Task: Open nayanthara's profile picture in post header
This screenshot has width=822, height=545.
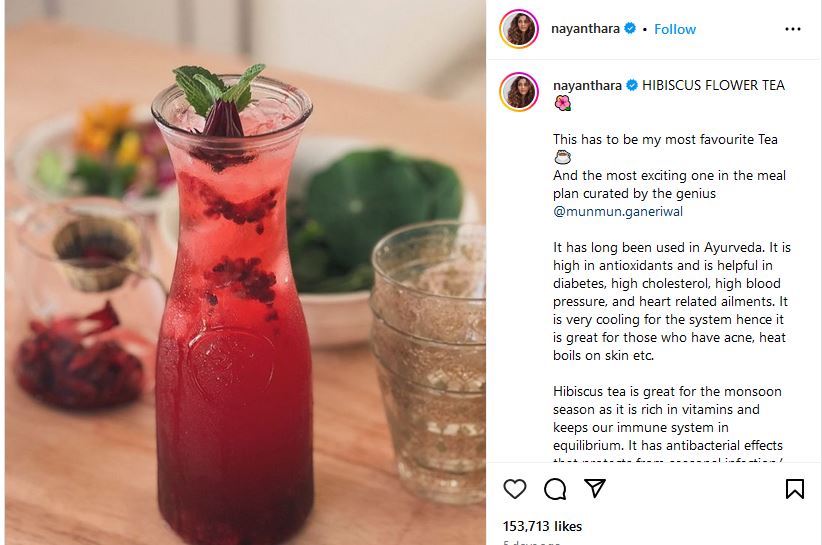Action: click(x=519, y=29)
